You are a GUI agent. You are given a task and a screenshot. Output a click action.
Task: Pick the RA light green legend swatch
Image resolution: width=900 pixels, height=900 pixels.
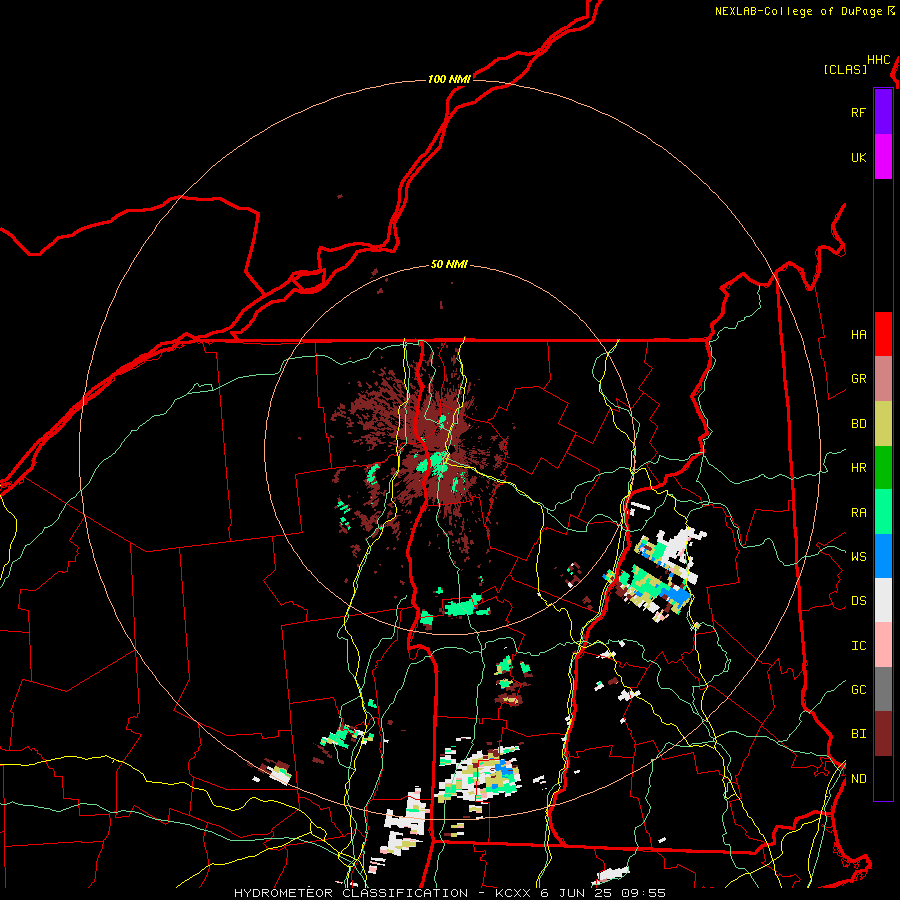coord(883,512)
